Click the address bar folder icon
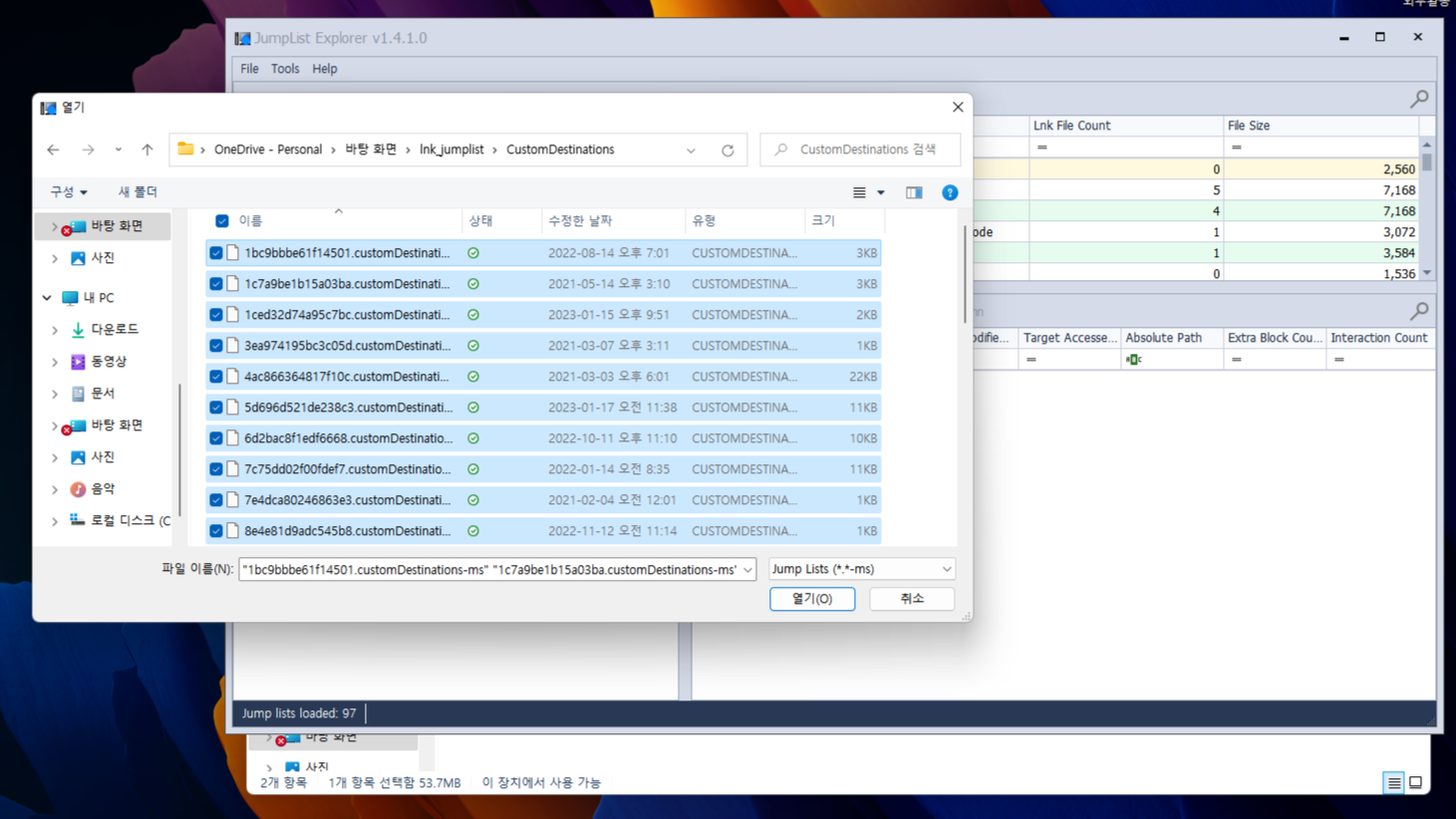 click(x=185, y=149)
